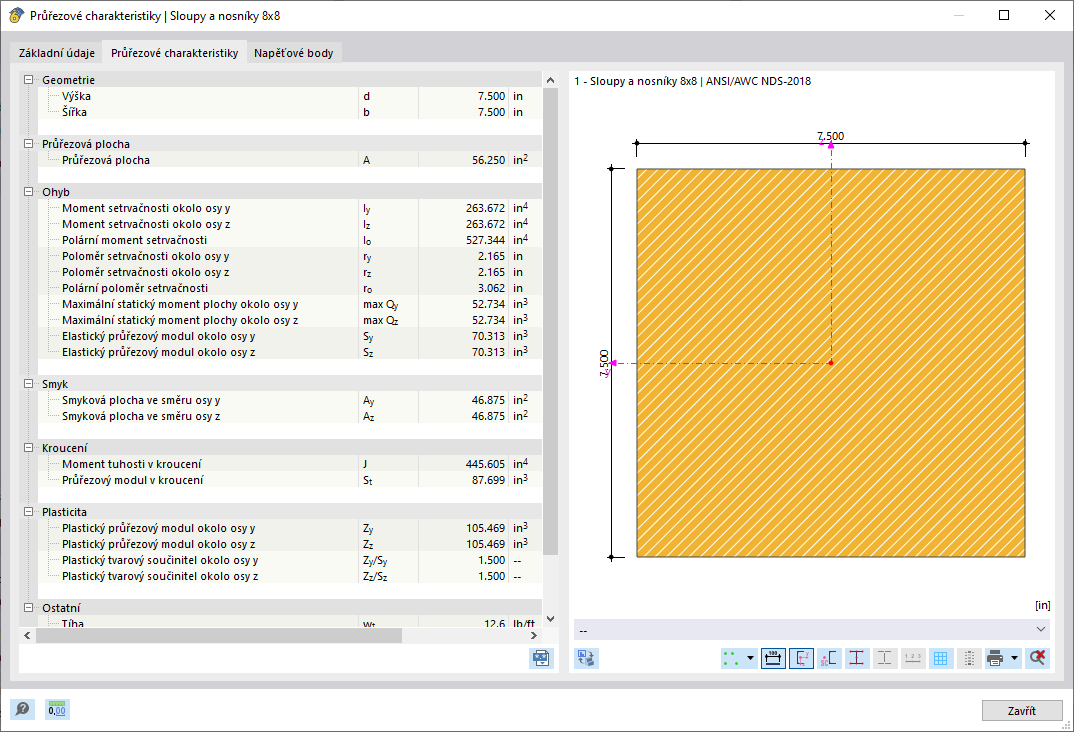Select Elastický průřezový modul okolo osy z row

tap(290, 352)
